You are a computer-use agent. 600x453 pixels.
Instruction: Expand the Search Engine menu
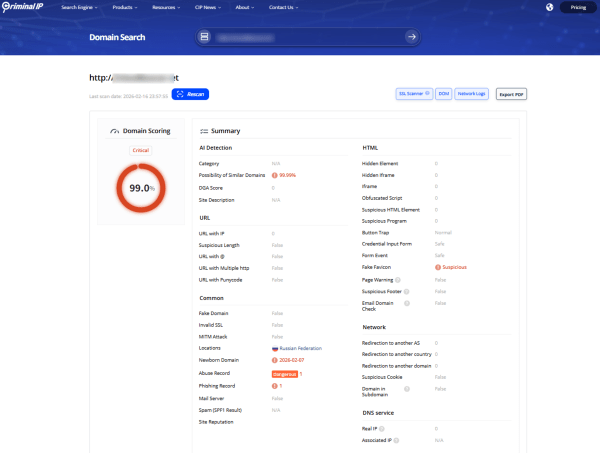click(79, 7)
